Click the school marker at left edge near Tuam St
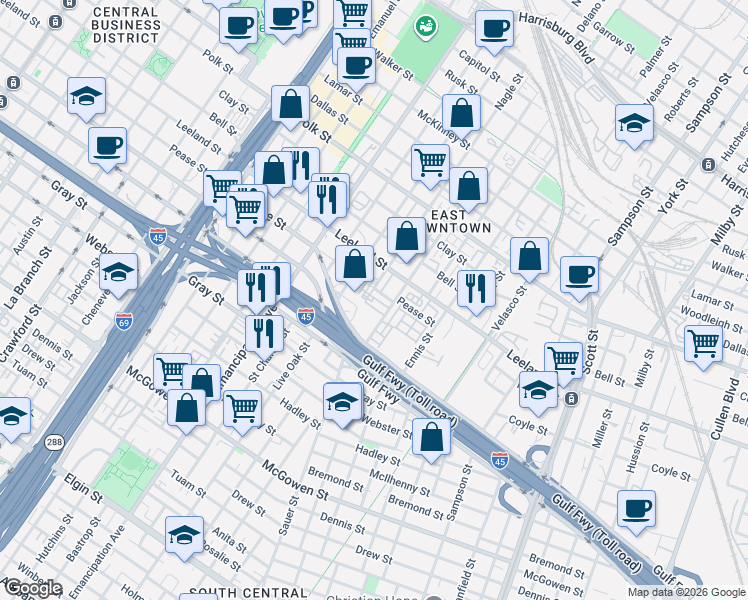Screen dimensions: 748x600 12,418
